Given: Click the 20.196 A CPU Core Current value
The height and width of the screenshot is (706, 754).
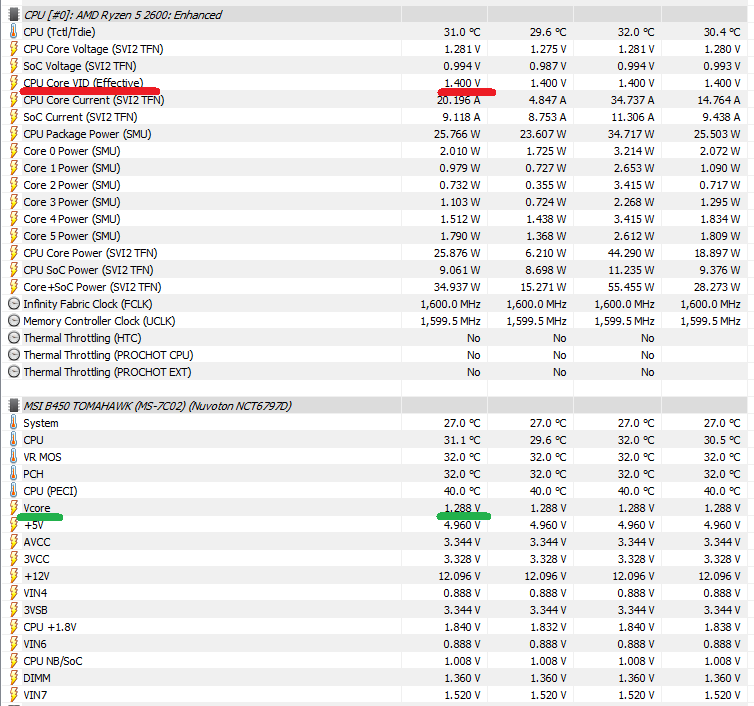Looking at the screenshot, I should 458,100.
